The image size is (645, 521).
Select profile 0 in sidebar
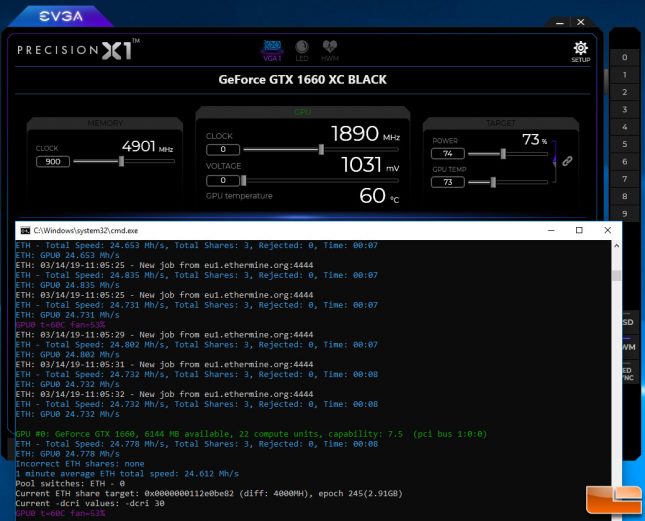click(624, 58)
